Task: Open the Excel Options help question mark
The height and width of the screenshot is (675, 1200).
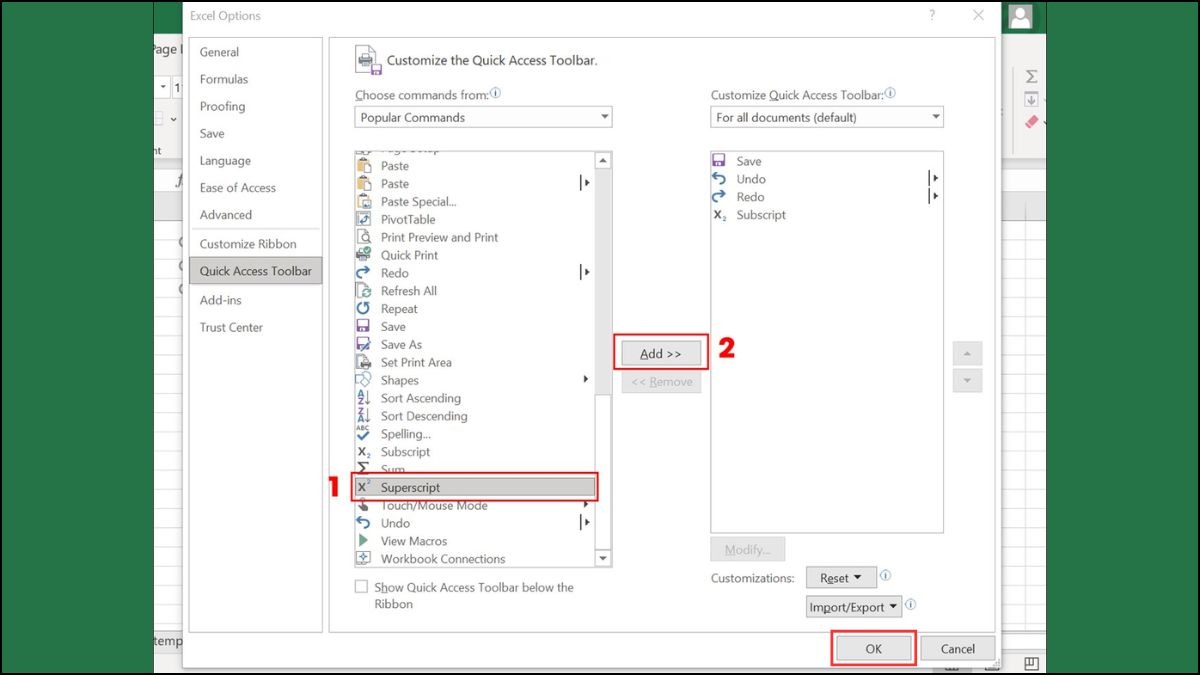Action: pyautogui.click(x=932, y=16)
